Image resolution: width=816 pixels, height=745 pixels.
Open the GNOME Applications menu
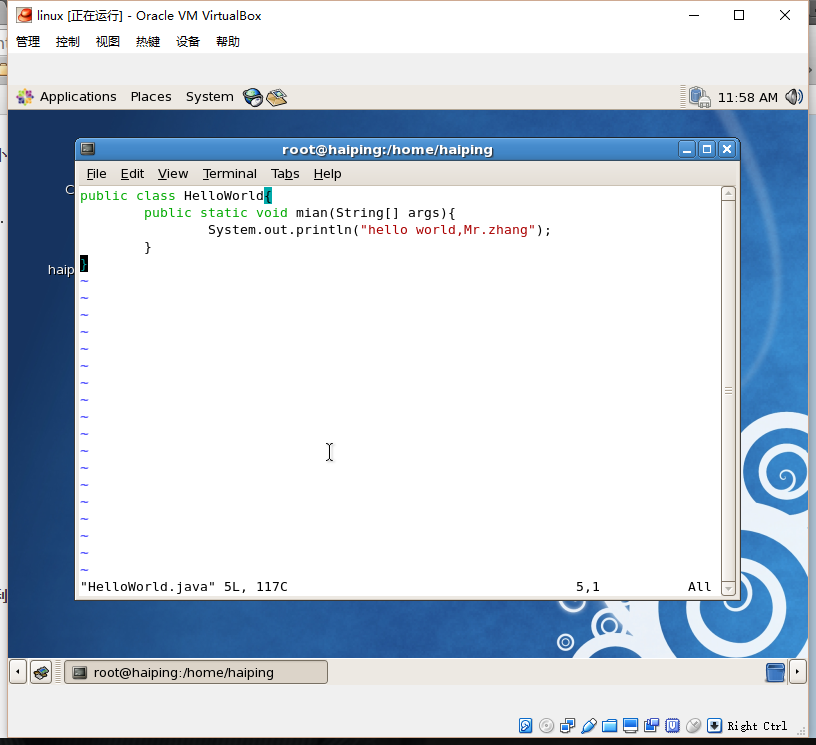[78, 97]
